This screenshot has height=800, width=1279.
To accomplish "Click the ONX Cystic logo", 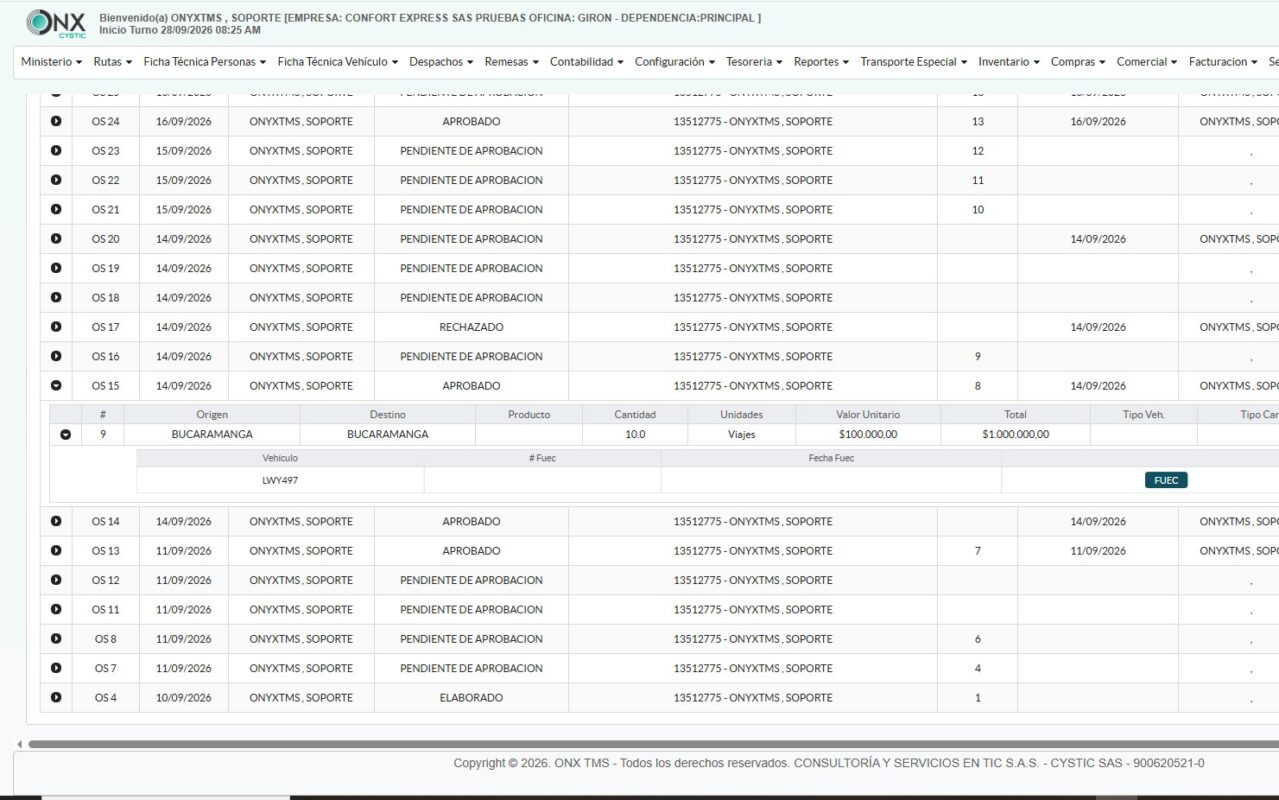I will (x=56, y=23).
